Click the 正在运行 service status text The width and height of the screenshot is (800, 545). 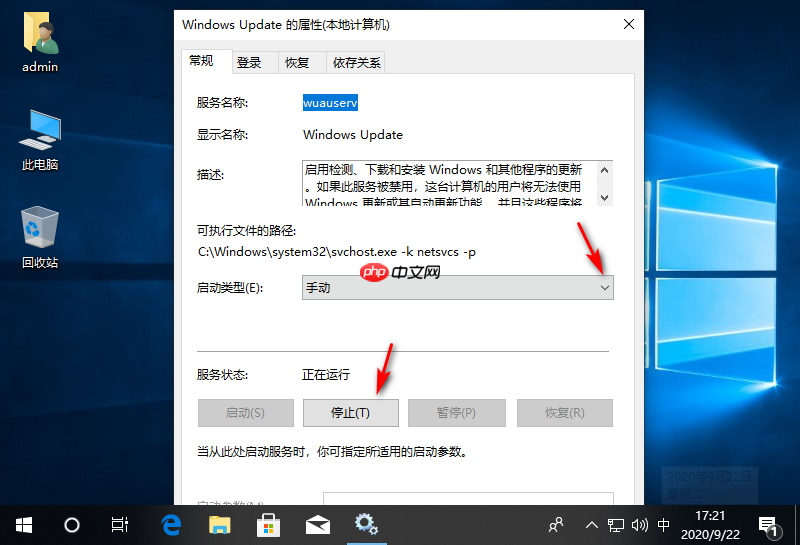[326, 375]
